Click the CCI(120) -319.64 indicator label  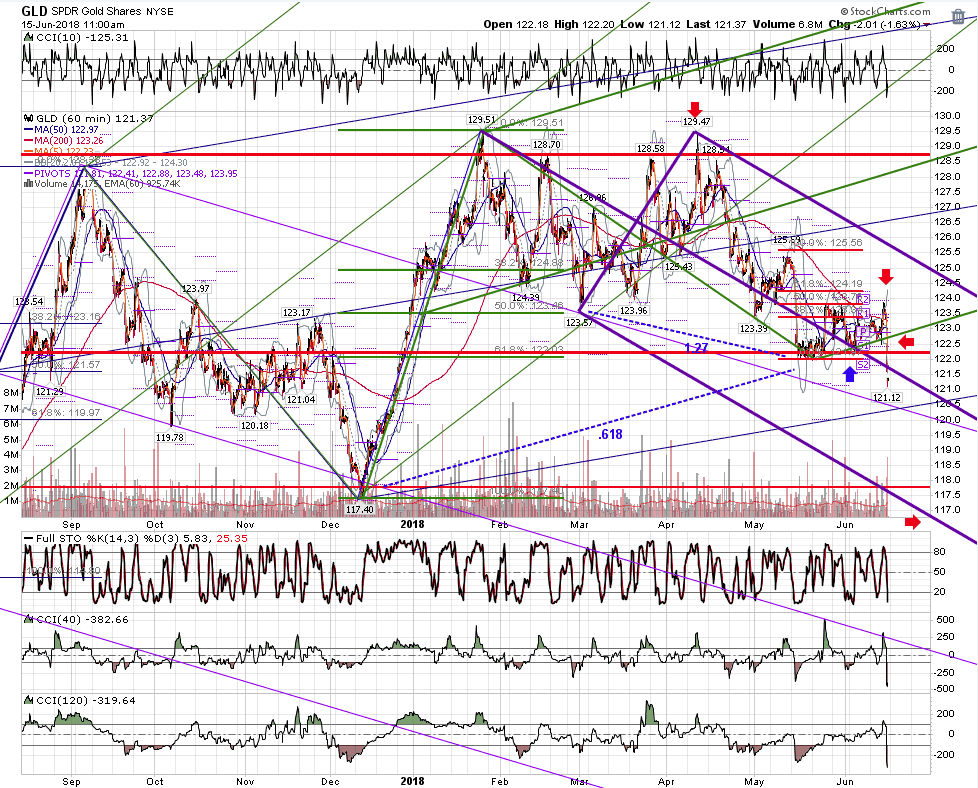pos(86,701)
